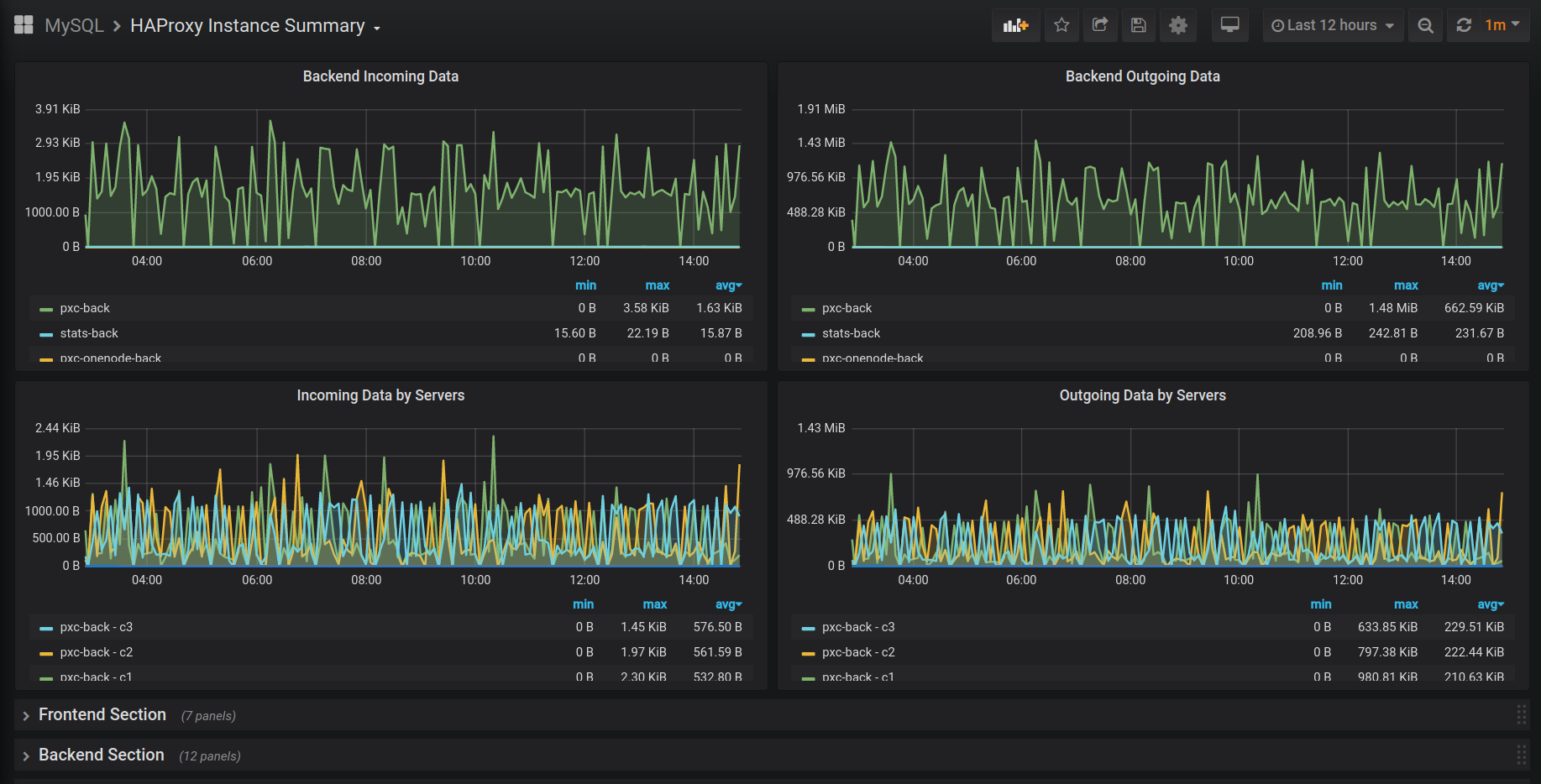Toggle pxc-back - c2 in Incoming Data by Servers
This screenshot has width=1541, height=784.
(96, 652)
